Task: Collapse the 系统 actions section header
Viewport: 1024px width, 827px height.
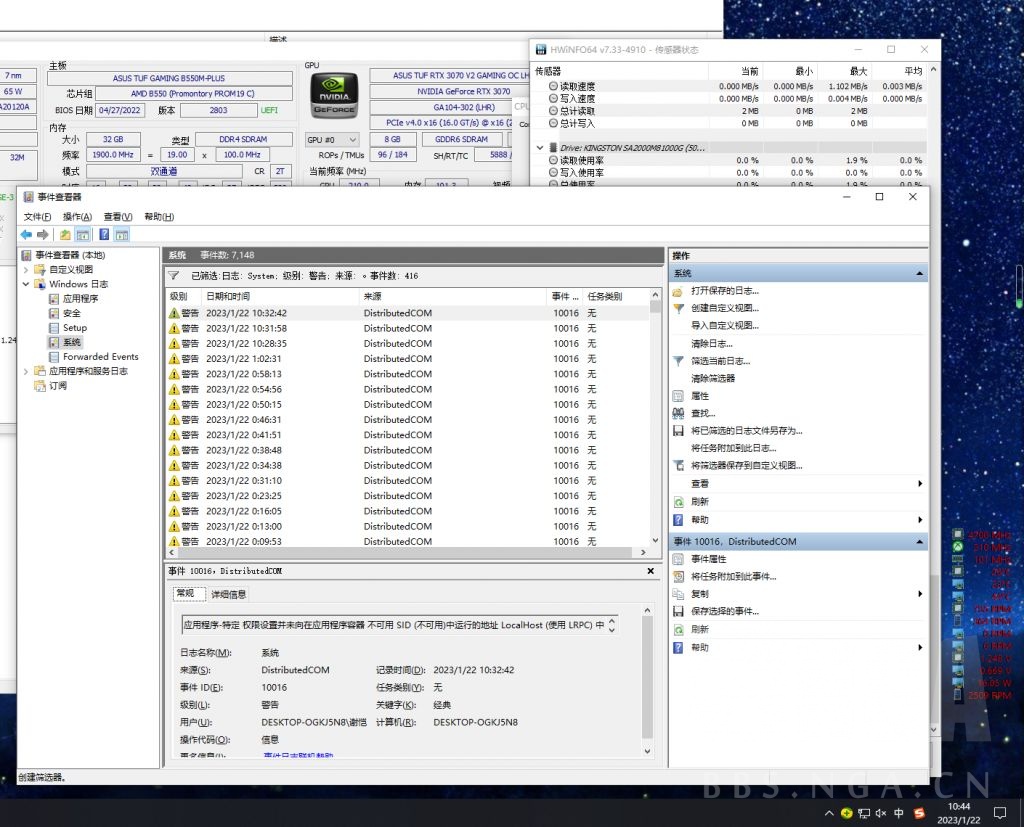Action: click(x=919, y=274)
